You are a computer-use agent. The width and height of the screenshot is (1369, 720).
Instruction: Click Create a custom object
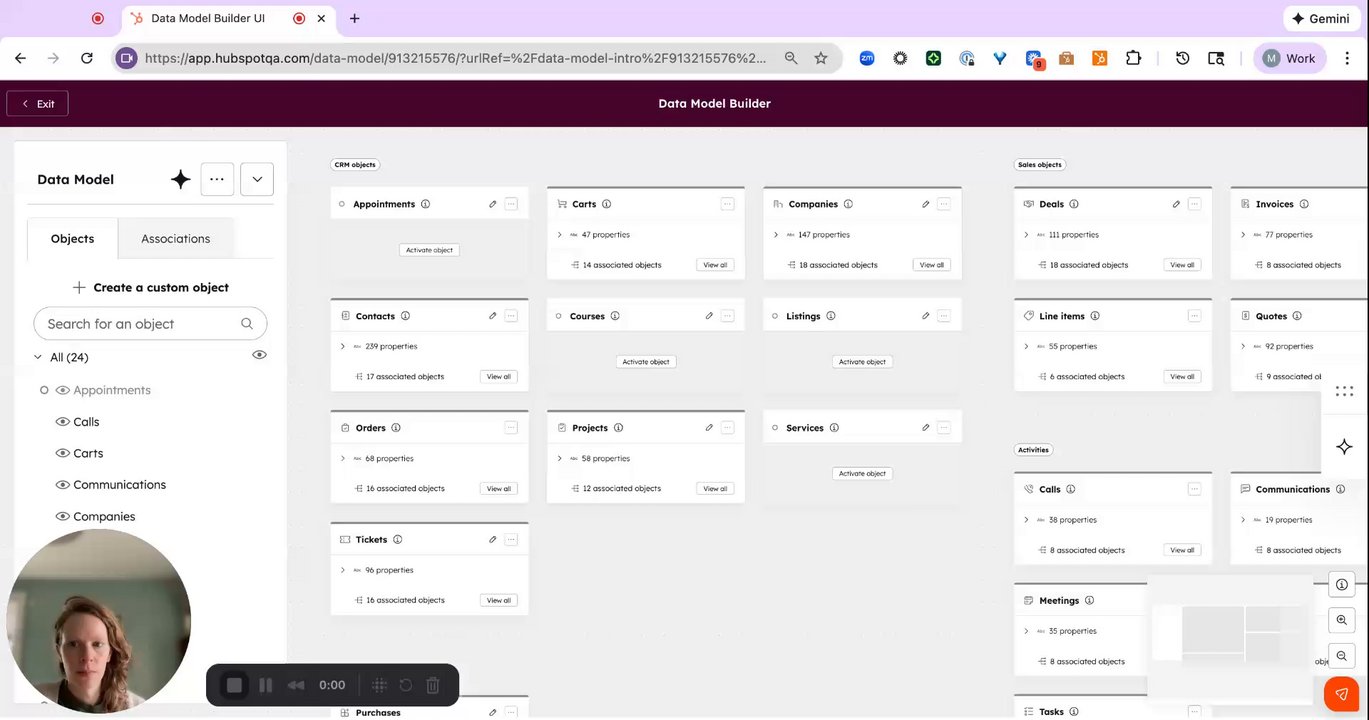[151, 288]
